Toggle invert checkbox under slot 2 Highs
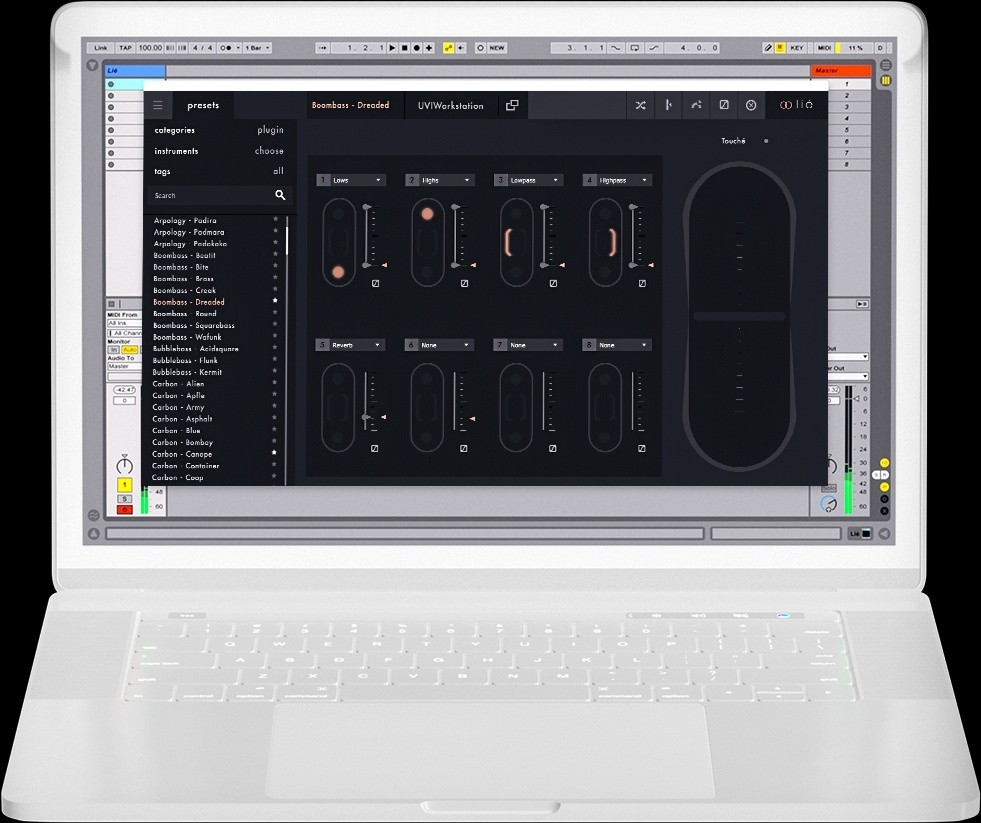 point(464,284)
